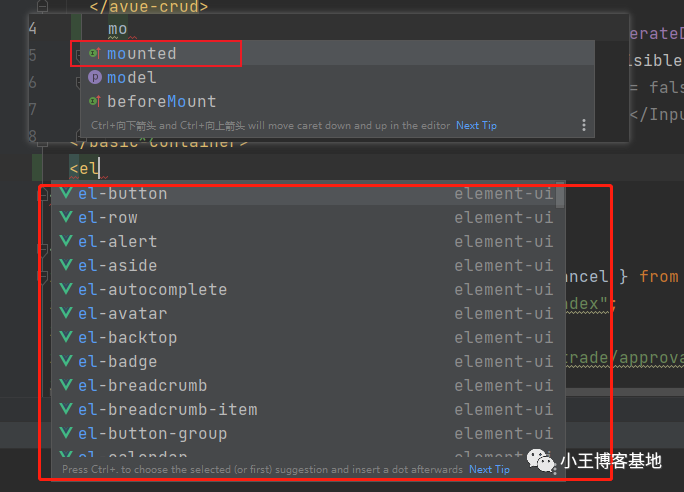The image size is (684, 492).
Task: Click the from keyword in import line
Action: (x=659, y=277)
